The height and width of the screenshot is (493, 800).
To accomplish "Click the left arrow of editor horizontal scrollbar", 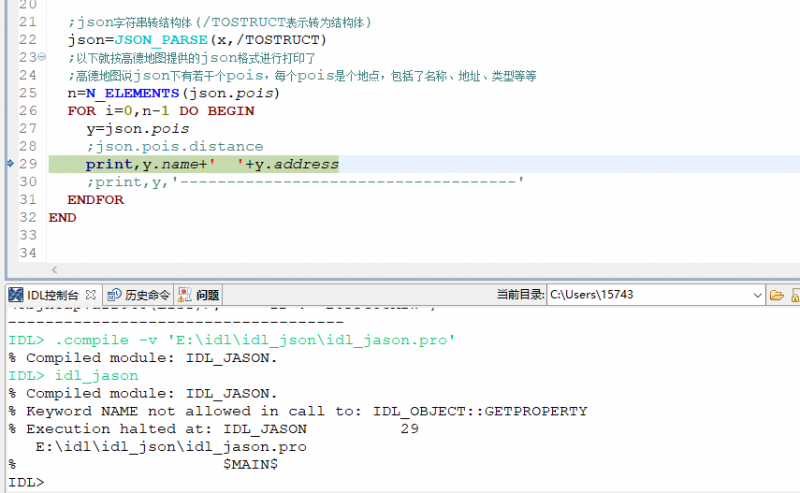I will pos(54,270).
